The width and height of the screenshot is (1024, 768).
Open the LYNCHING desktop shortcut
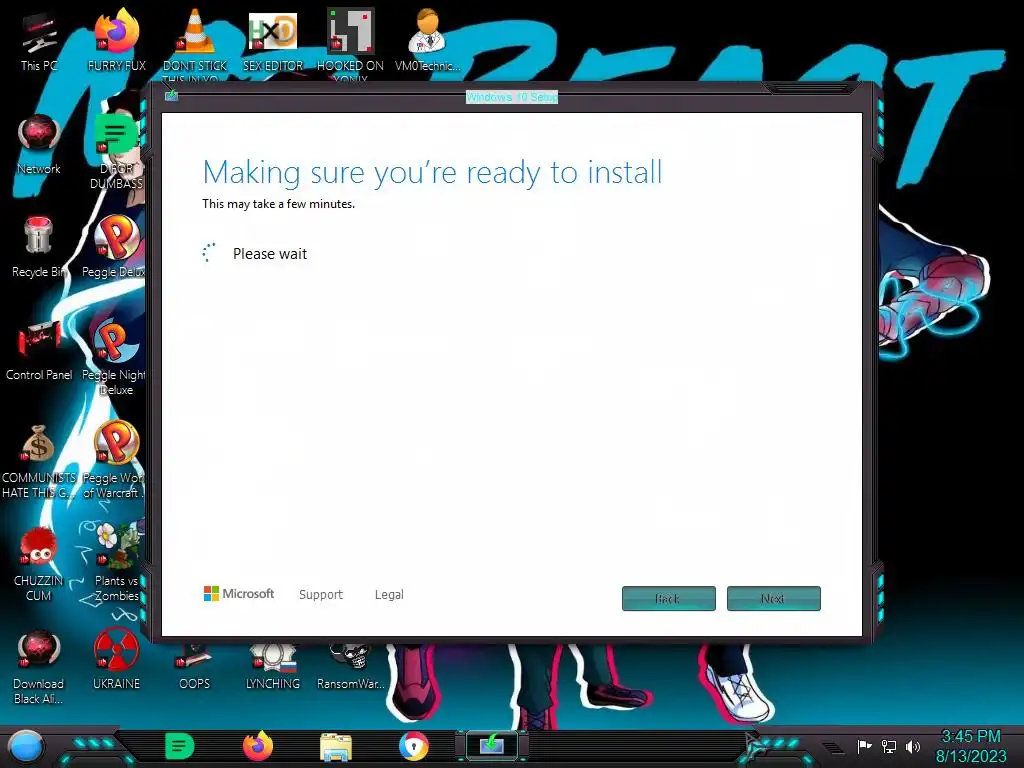(273, 666)
